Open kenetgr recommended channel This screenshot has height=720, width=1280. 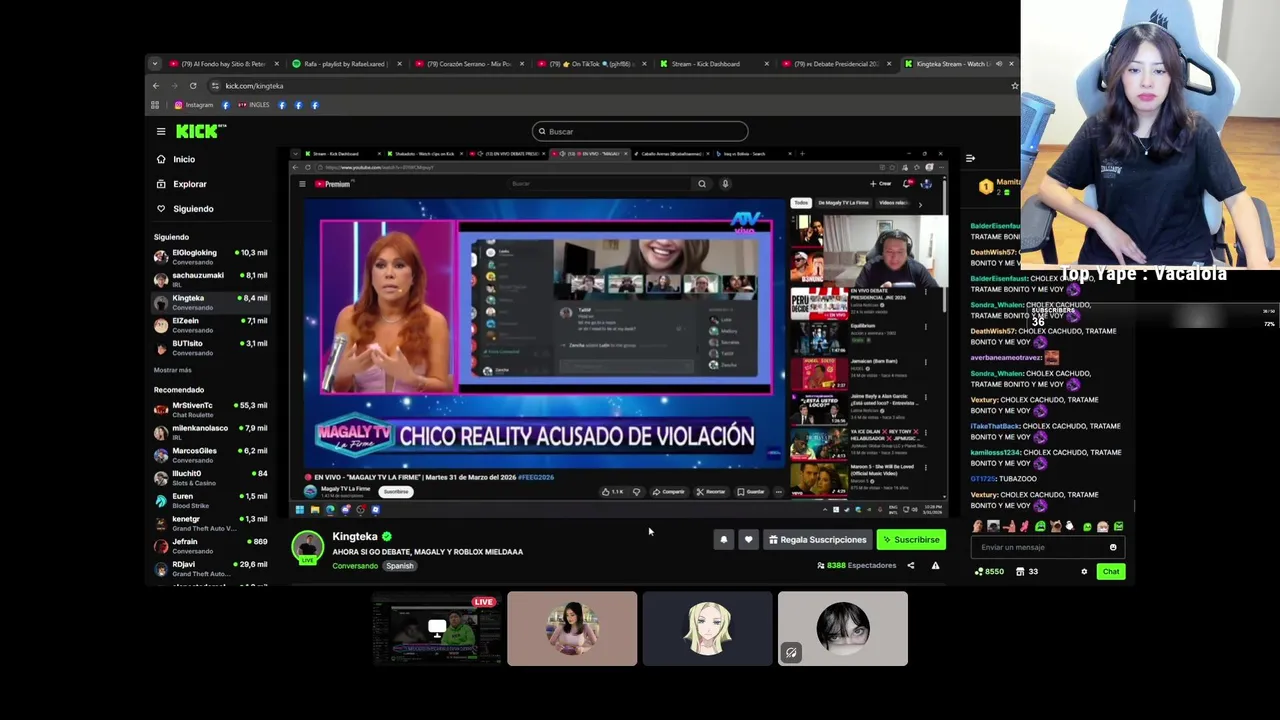tap(210, 523)
